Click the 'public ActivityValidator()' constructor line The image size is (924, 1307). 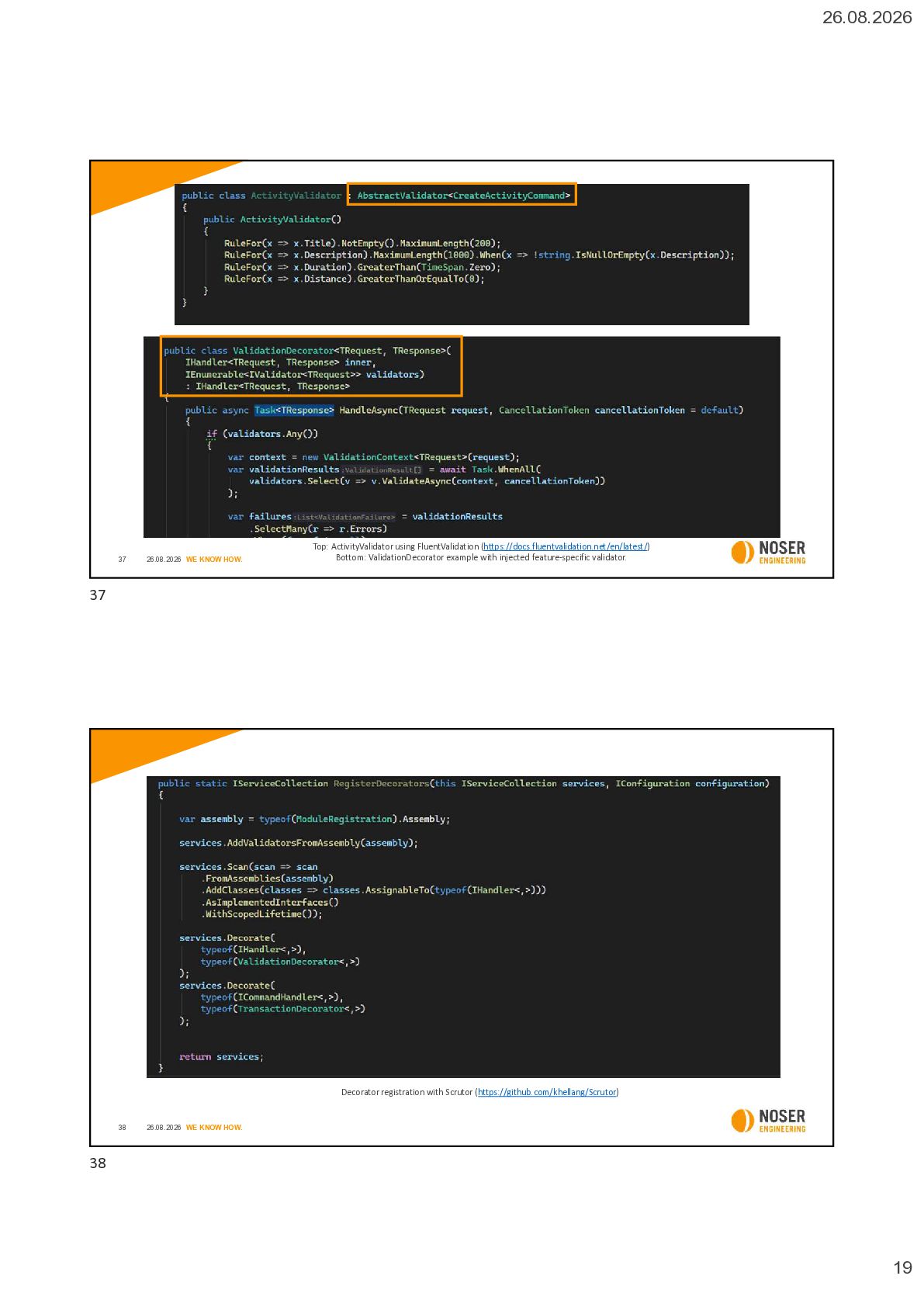click(272, 220)
